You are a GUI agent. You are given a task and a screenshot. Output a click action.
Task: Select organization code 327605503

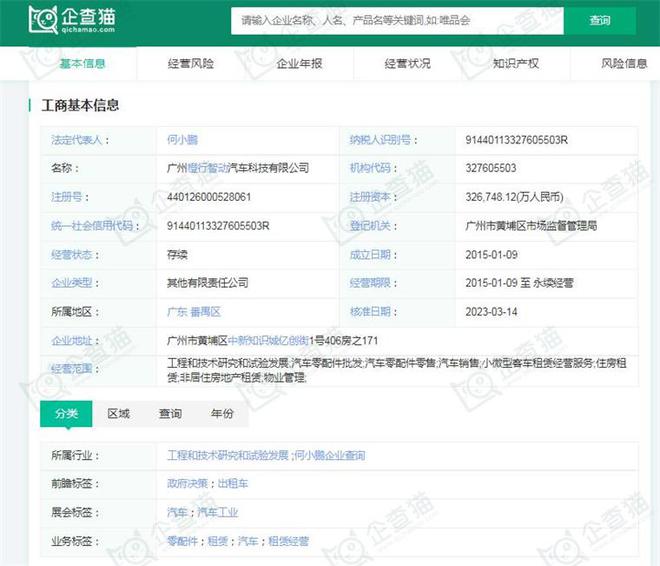pos(491,168)
